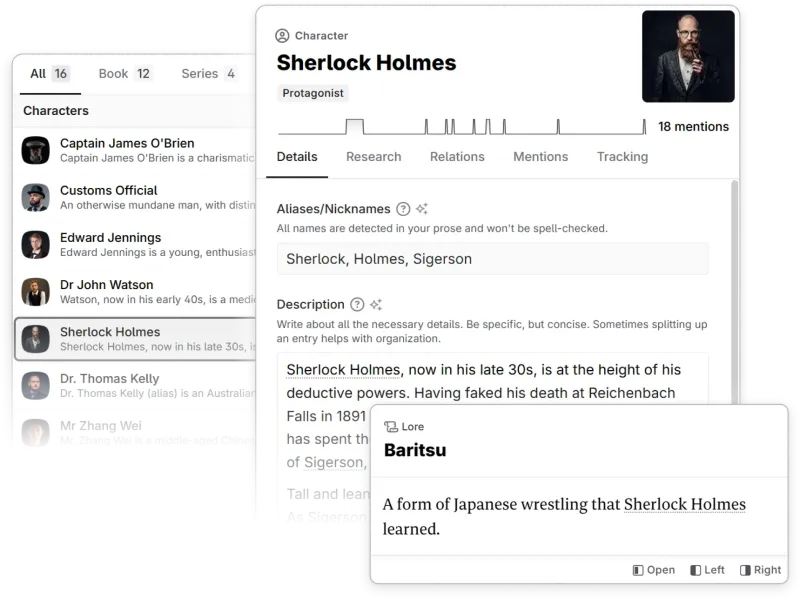The width and height of the screenshot is (800, 599).
Task: Click the Sherlock Holmes title heading
Action: (366, 63)
